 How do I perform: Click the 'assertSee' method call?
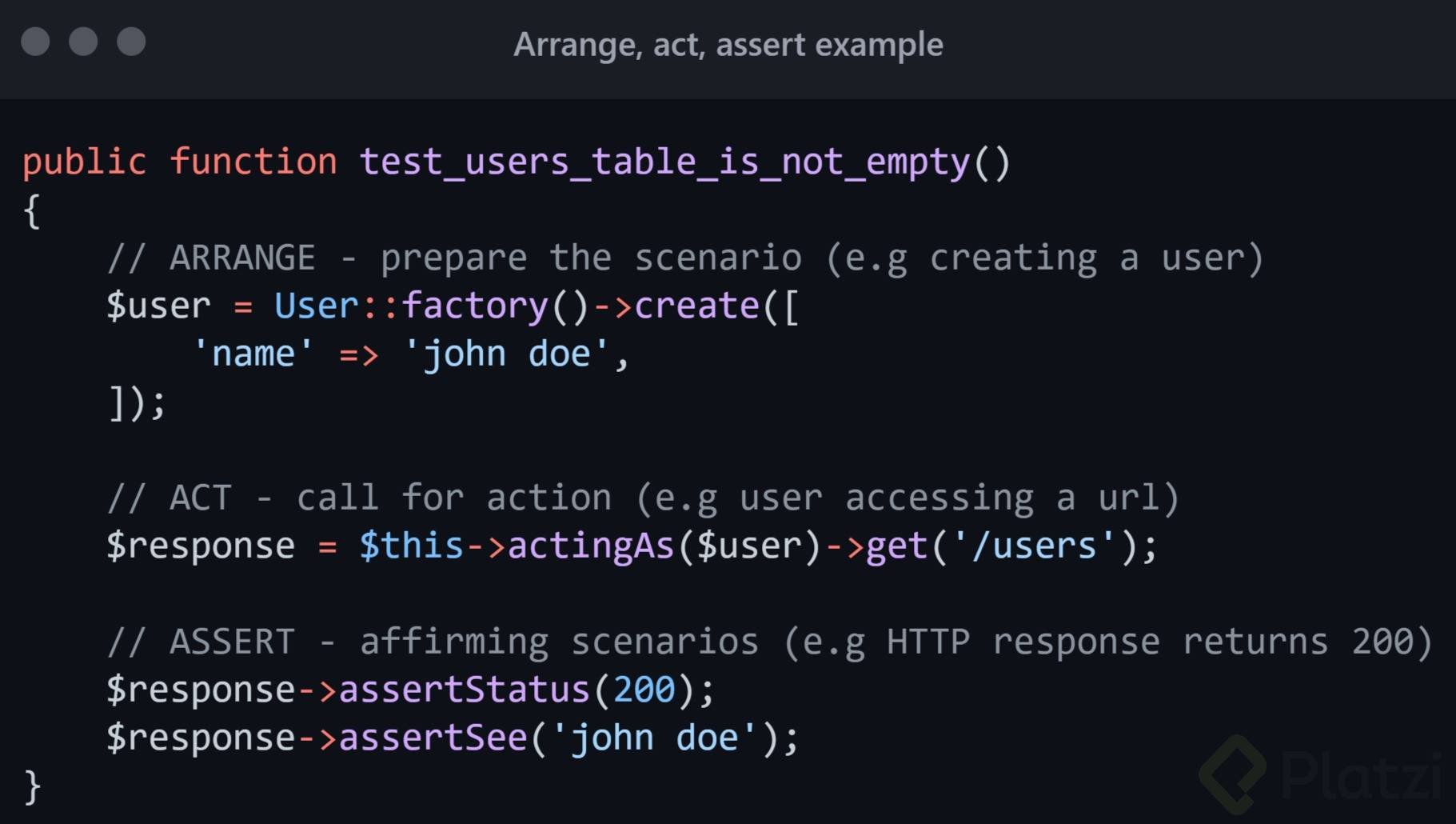click(x=433, y=738)
